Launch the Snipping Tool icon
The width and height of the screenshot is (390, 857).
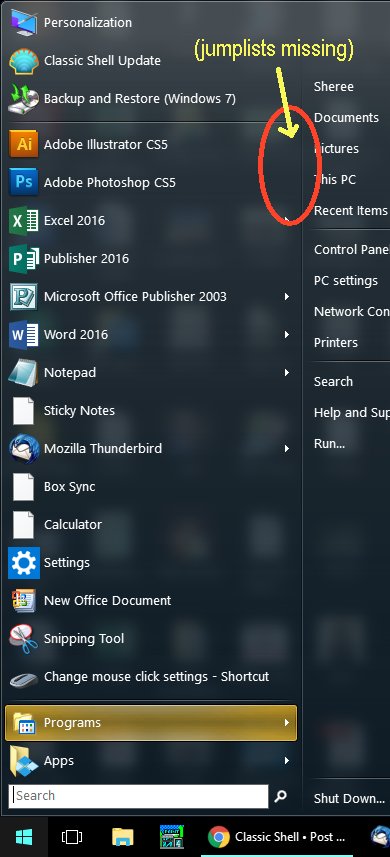click(23, 638)
